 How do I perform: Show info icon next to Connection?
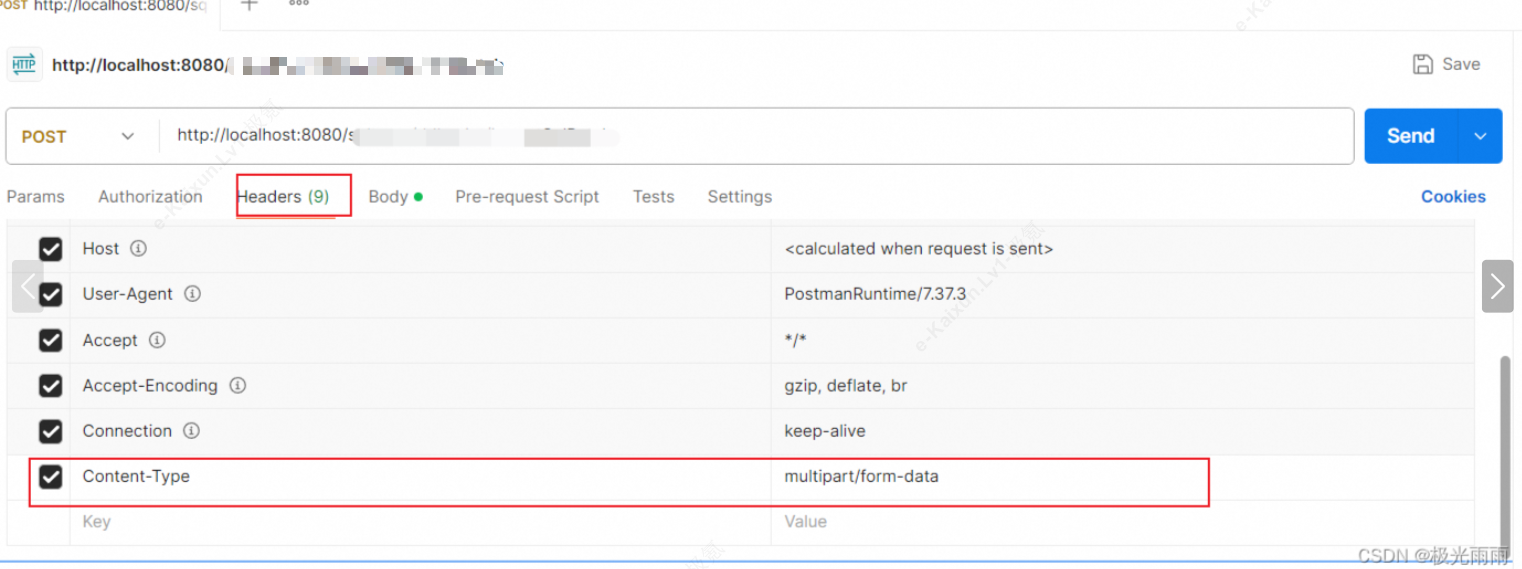point(192,431)
